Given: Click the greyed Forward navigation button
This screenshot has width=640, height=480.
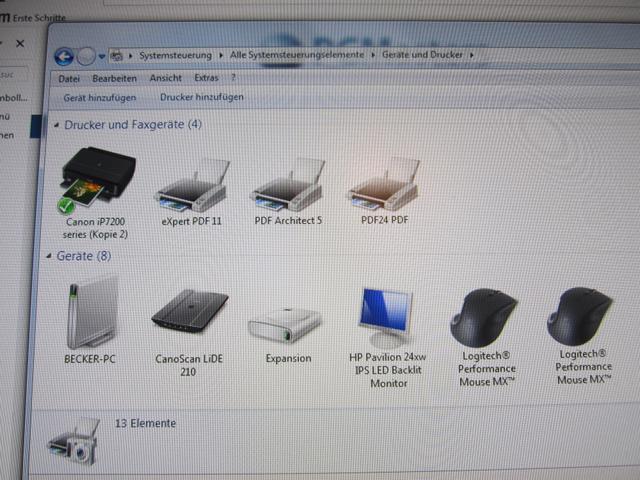Looking at the screenshot, I should click(86, 56).
